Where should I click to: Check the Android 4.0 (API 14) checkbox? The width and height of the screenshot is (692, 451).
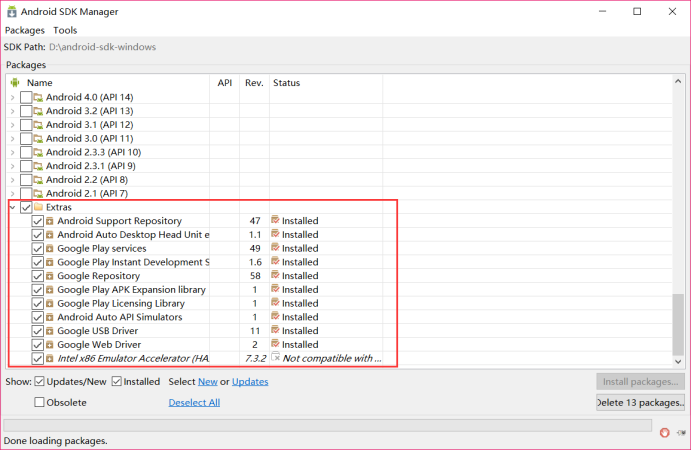(26, 97)
